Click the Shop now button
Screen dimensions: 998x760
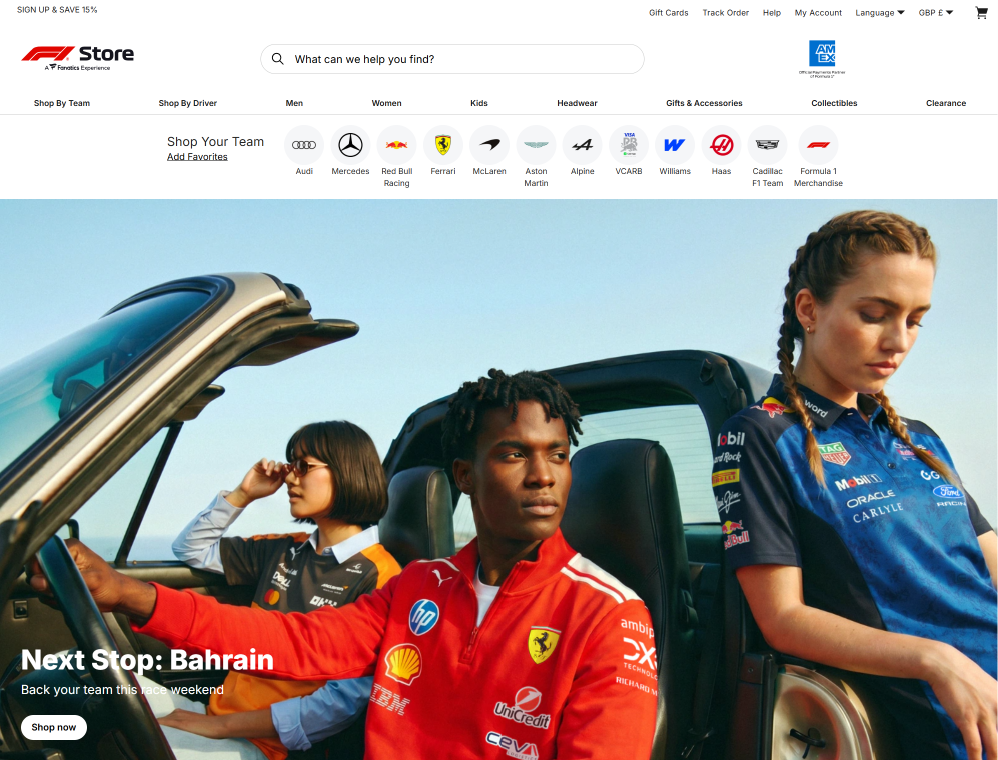pyautogui.click(x=53, y=728)
